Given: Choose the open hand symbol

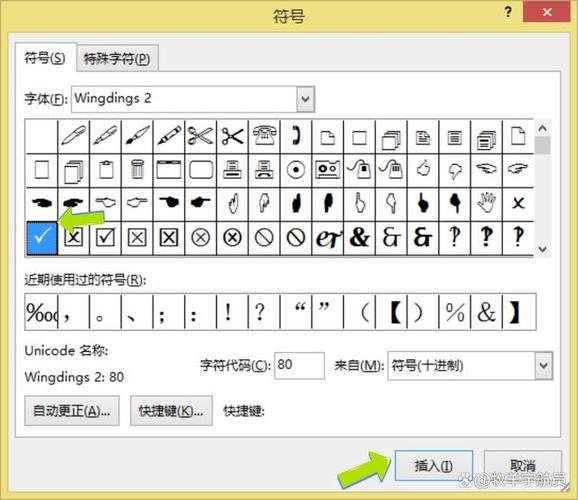Looking at the screenshot, I should (x=486, y=204).
